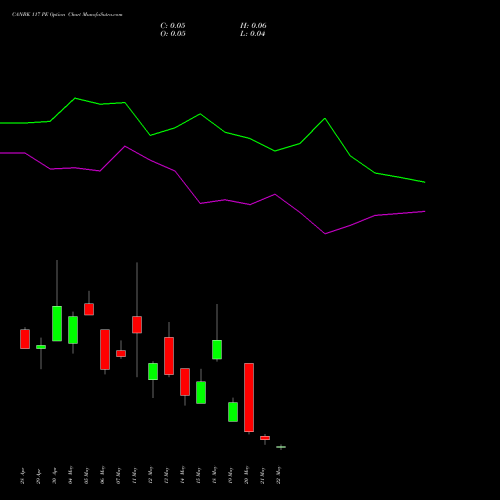Select the low value 'L: 0.04'
This screenshot has height=500, width=500.
pyautogui.click(x=252, y=34)
